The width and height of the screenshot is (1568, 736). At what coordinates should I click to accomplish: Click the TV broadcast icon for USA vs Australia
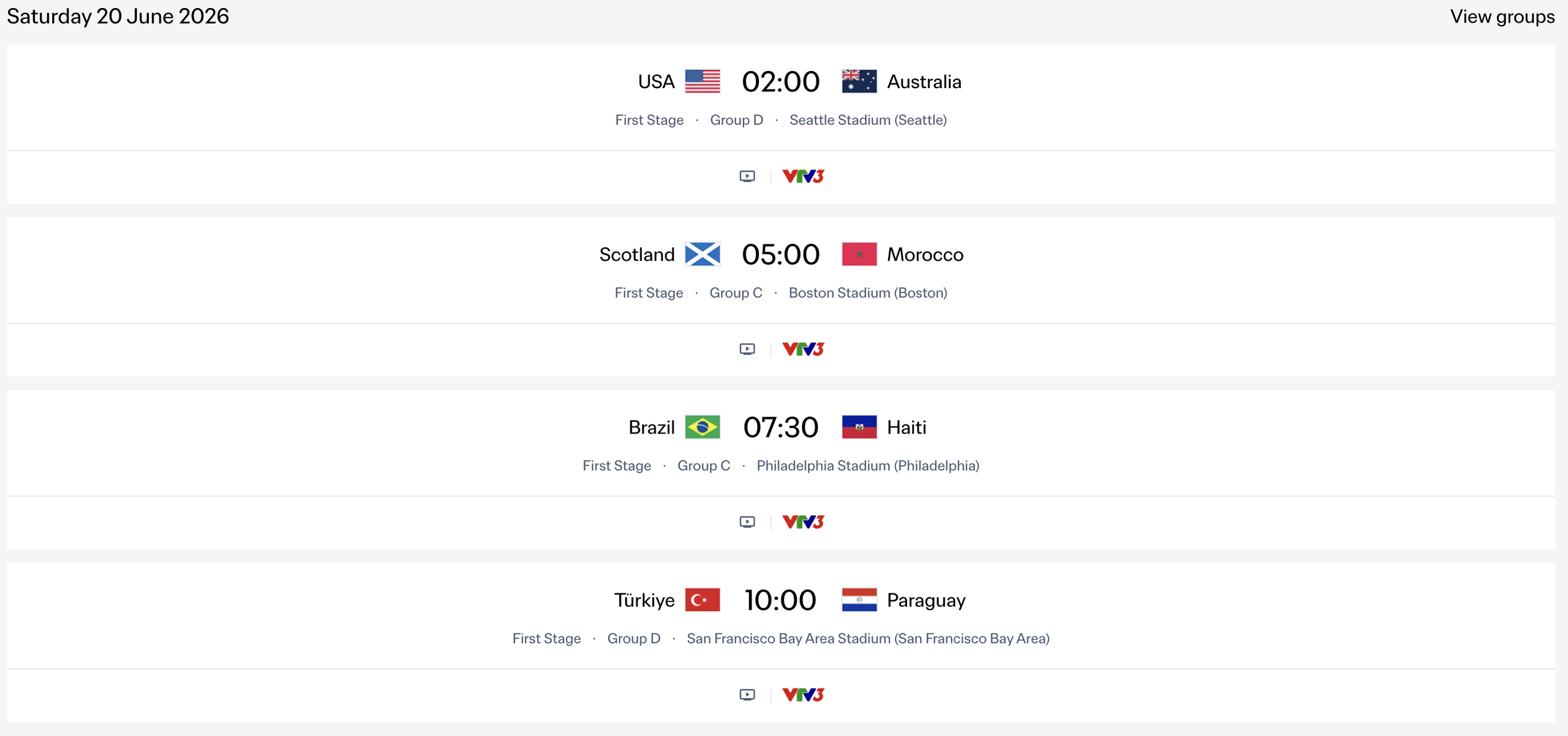click(747, 176)
